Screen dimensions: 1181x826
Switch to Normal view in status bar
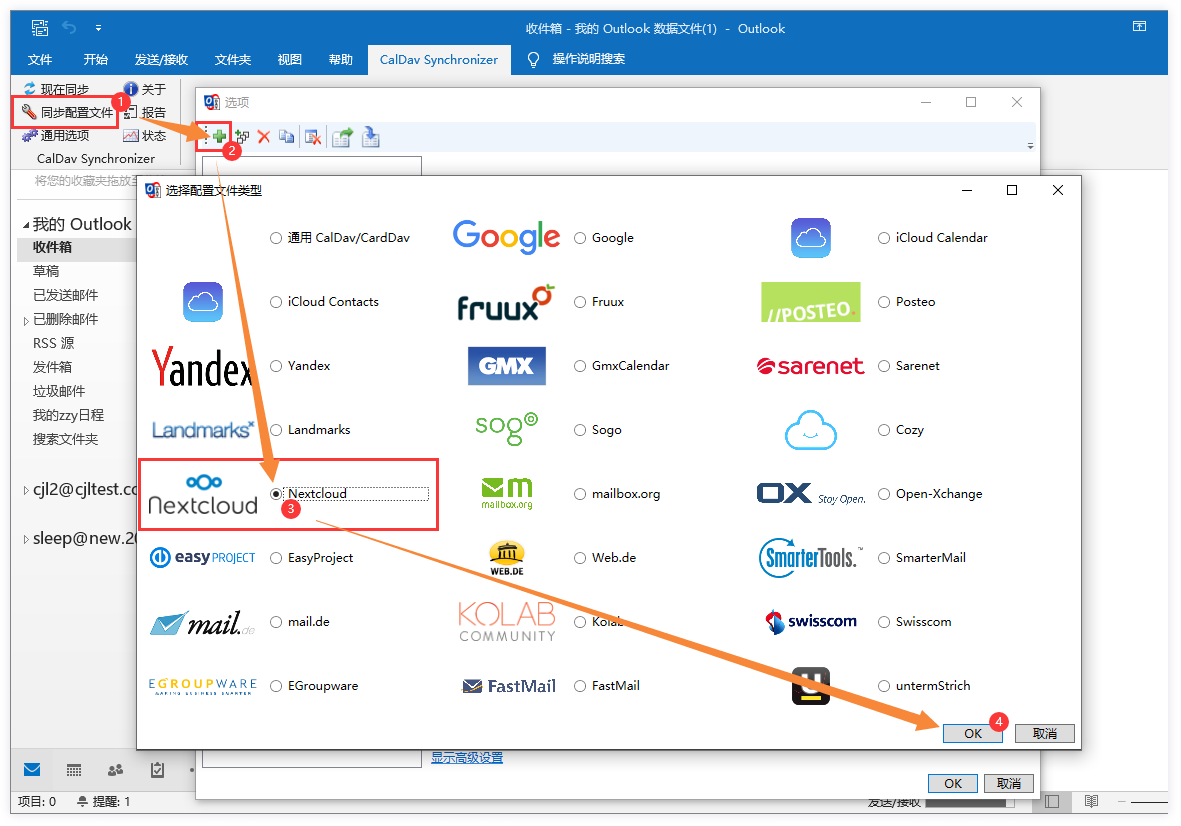1052,801
